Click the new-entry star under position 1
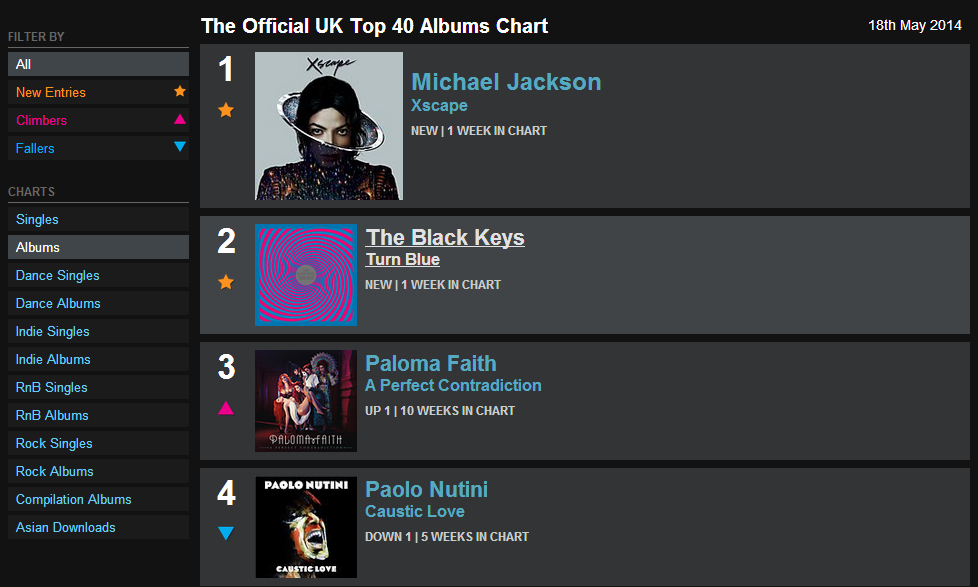The image size is (978, 587). coord(226,110)
